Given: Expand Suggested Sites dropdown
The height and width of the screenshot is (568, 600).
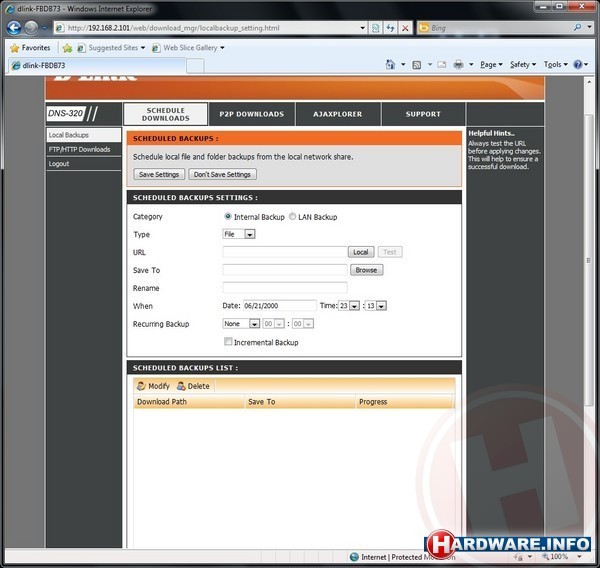Looking at the screenshot, I should point(143,48).
